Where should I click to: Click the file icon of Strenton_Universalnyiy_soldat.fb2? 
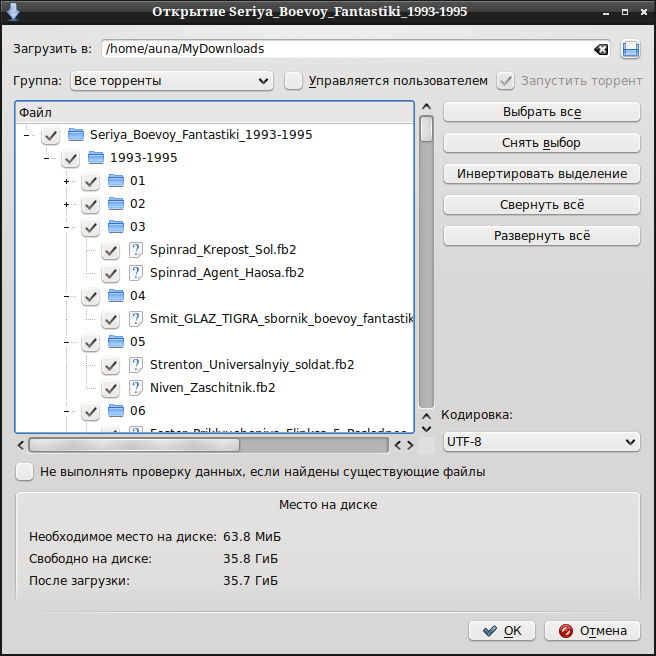(136, 365)
